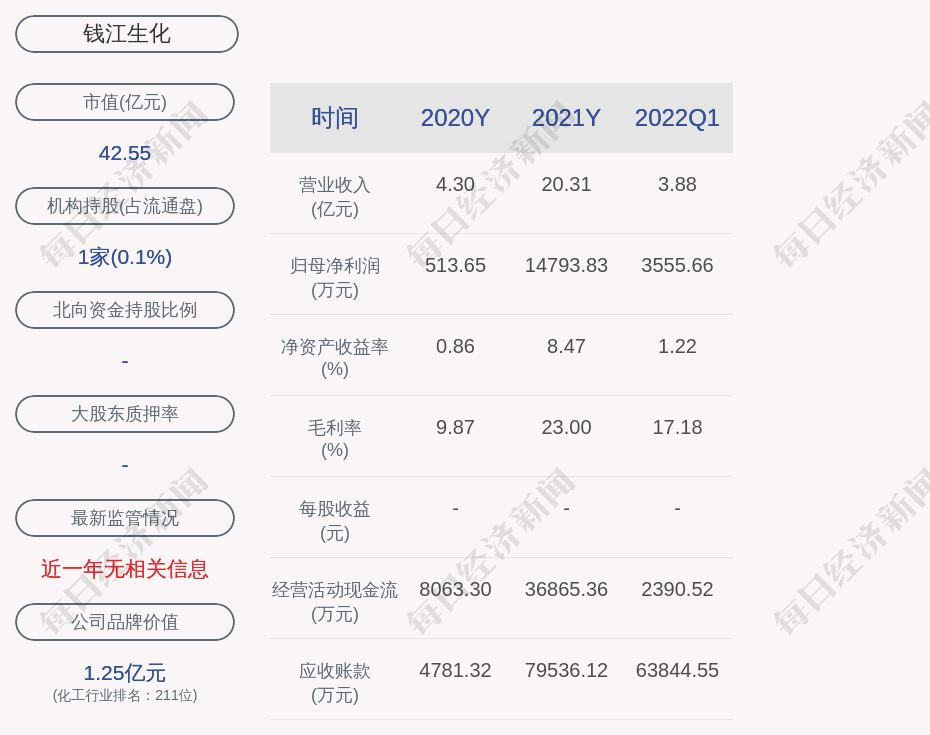Click receivables value 4781.32
The height and width of the screenshot is (735, 930).
point(455,670)
